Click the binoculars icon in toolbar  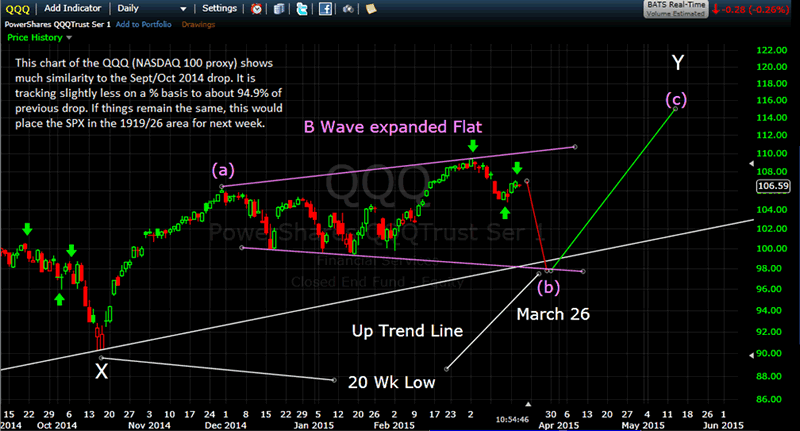(348, 9)
